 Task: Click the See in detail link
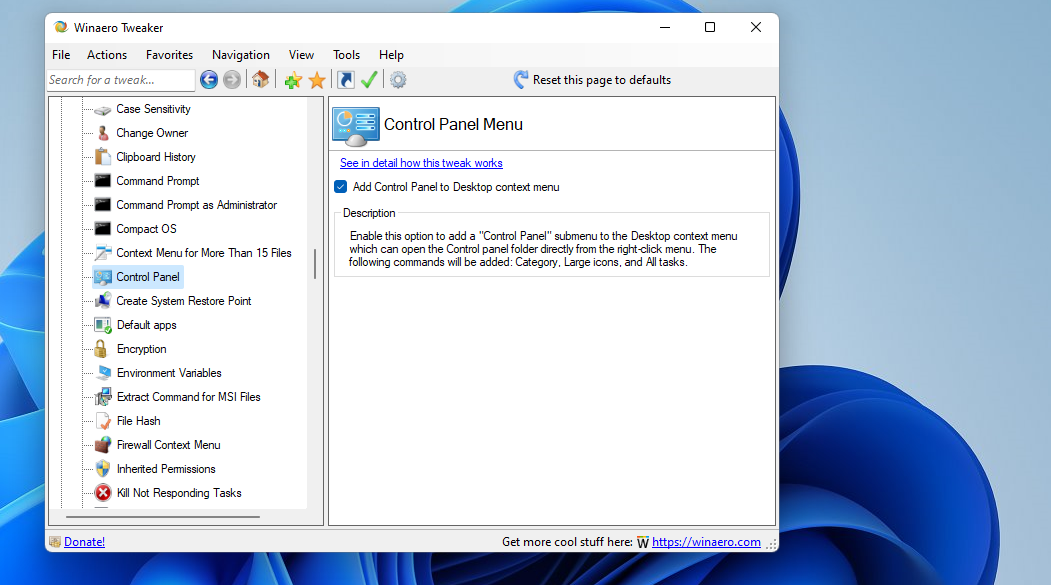click(x=420, y=162)
